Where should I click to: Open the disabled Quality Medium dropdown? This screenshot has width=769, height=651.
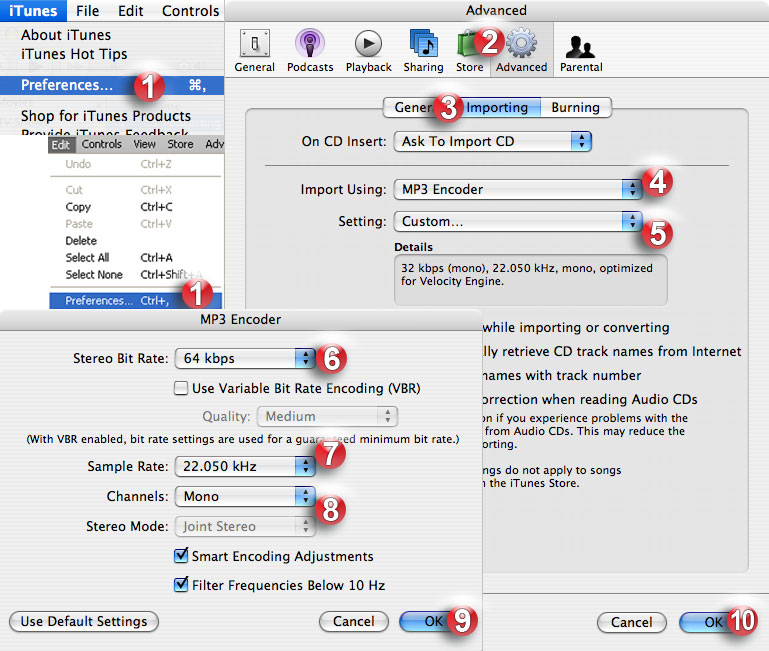327,416
